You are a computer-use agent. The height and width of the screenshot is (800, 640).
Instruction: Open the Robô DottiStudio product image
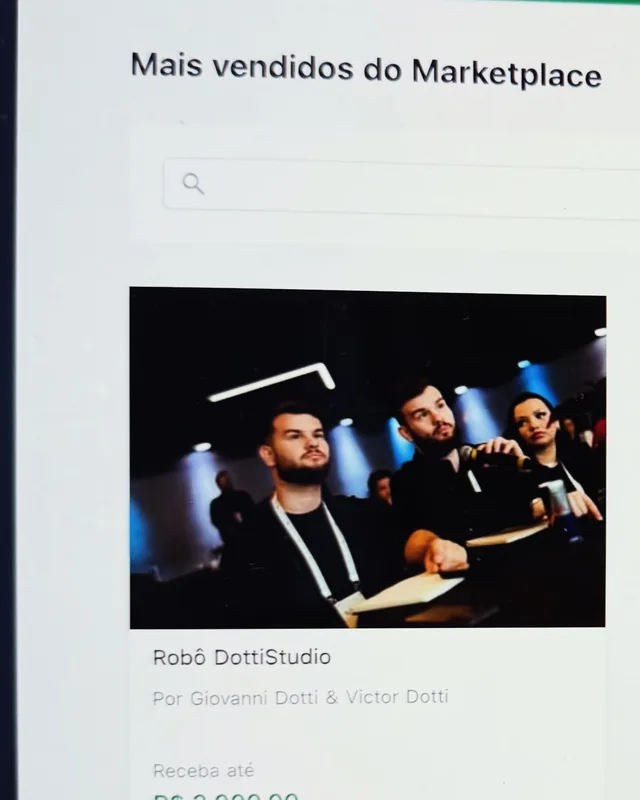368,458
